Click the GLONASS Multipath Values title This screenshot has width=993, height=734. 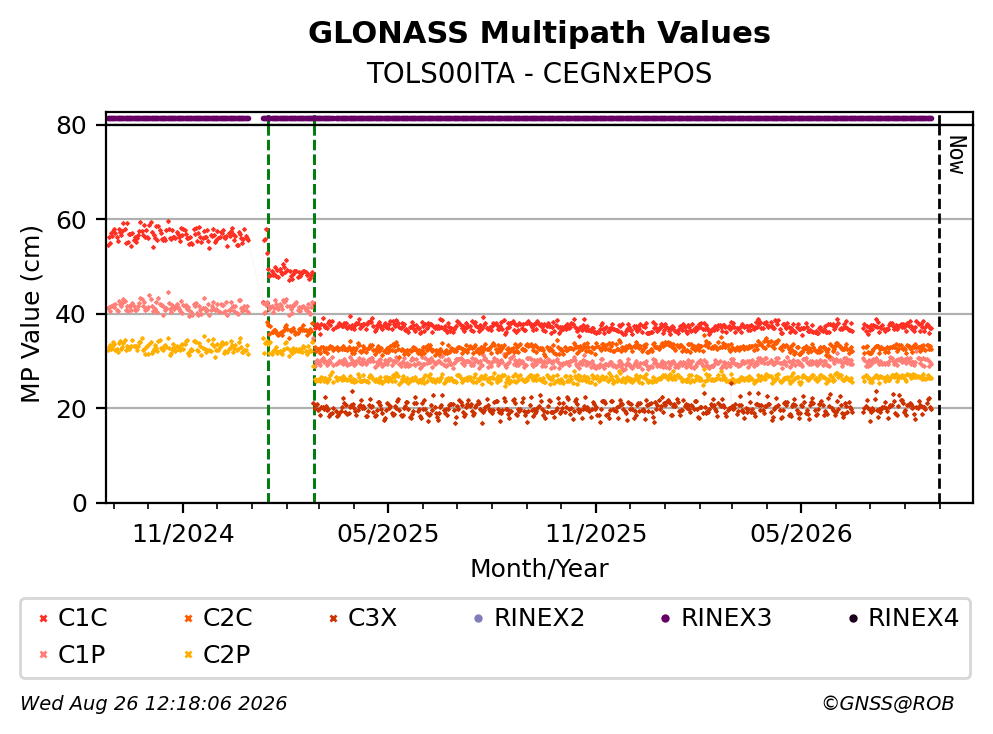pyautogui.click(x=539, y=32)
